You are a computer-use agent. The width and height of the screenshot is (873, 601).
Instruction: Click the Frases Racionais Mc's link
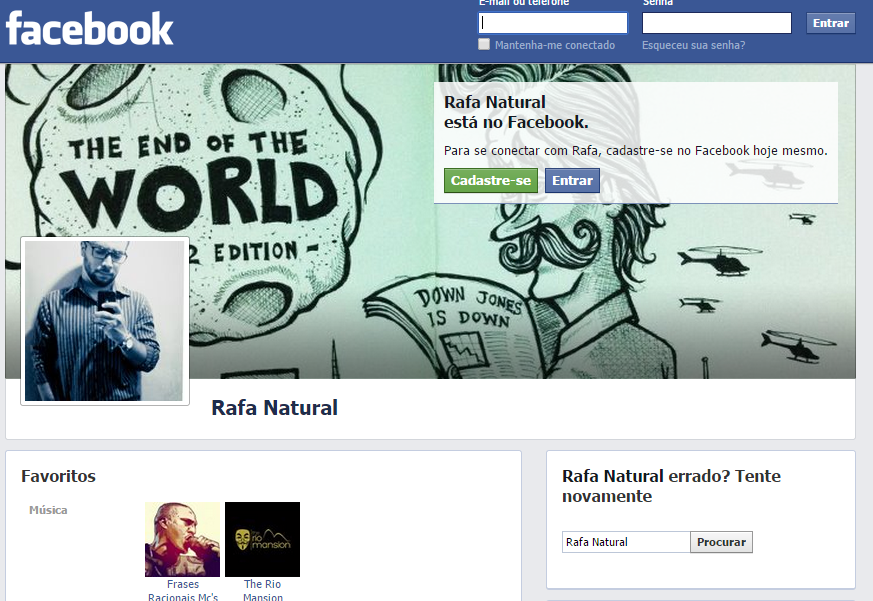click(x=183, y=590)
